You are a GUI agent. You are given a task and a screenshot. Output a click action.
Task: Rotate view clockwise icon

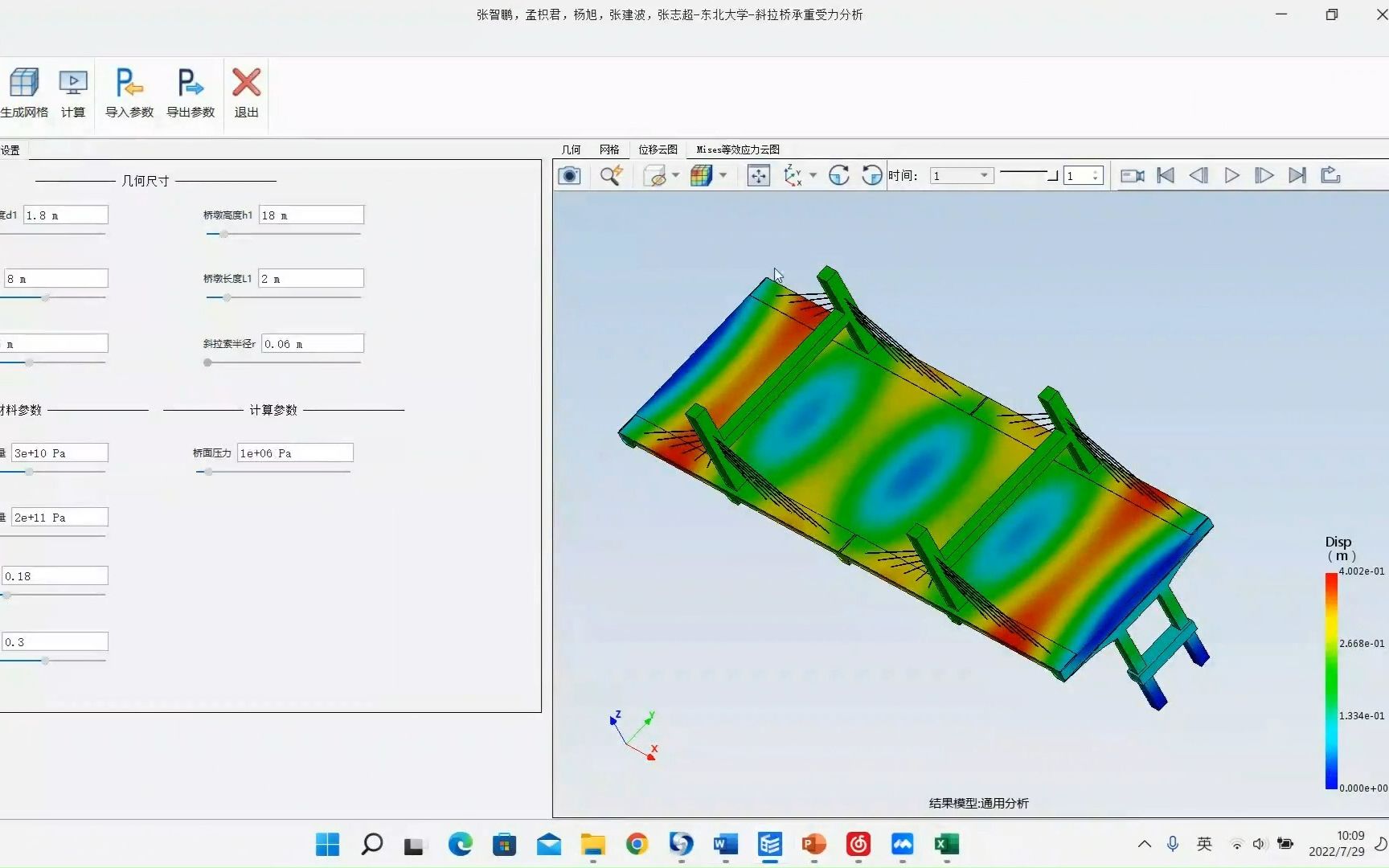838,175
